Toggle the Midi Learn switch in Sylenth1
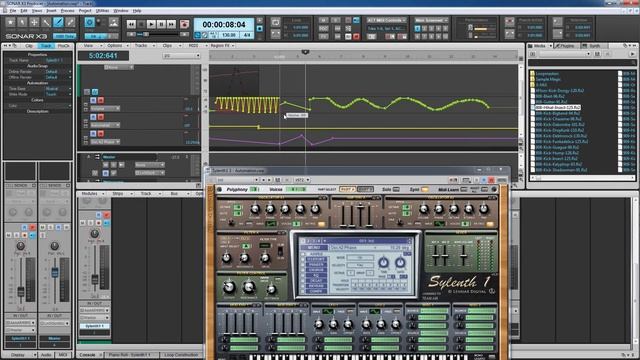The image size is (640, 360). click(464, 189)
